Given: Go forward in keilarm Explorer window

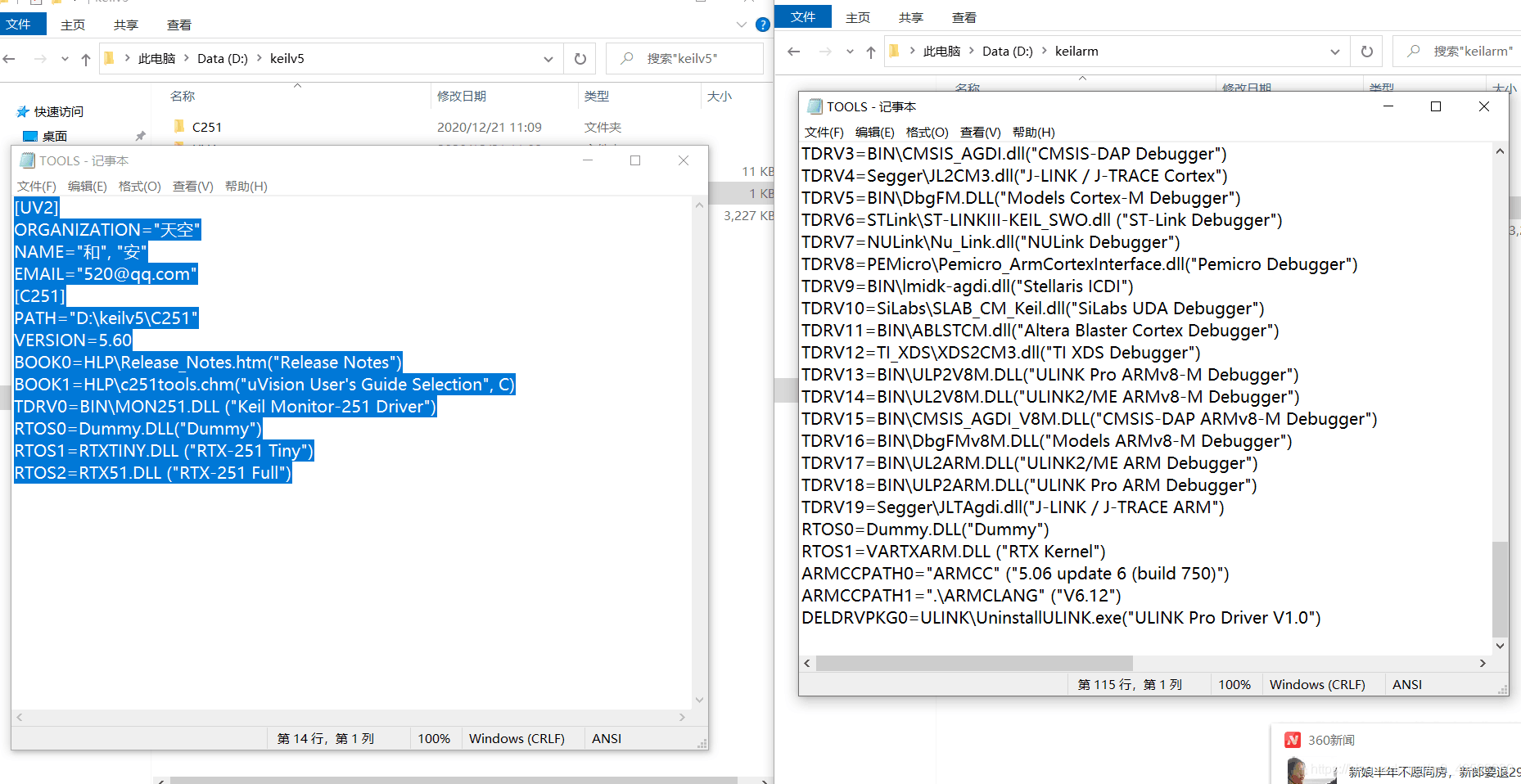Looking at the screenshot, I should (x=825, y=52).
